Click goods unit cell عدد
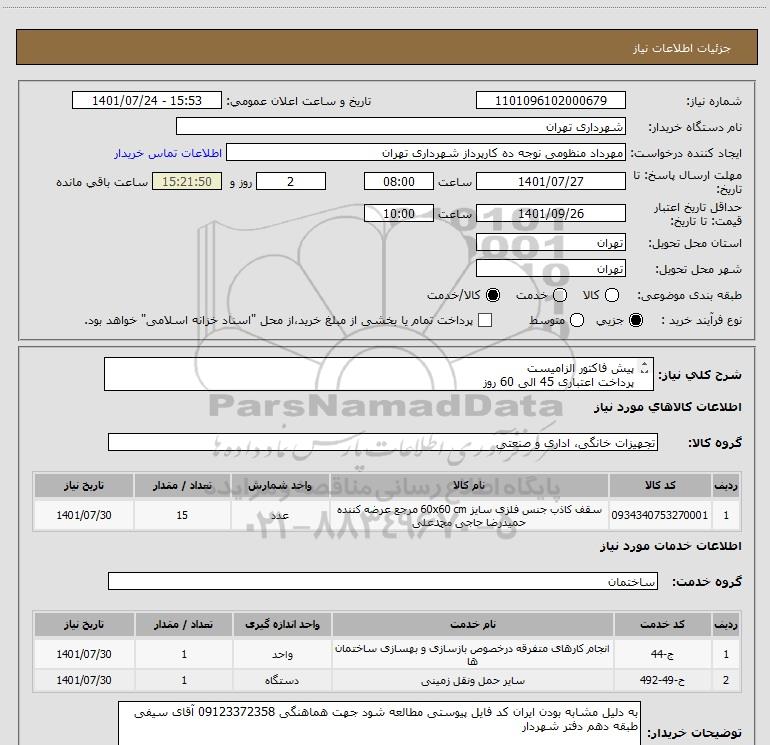Viewport: 770px width, 745px height. tap(280, 515)
